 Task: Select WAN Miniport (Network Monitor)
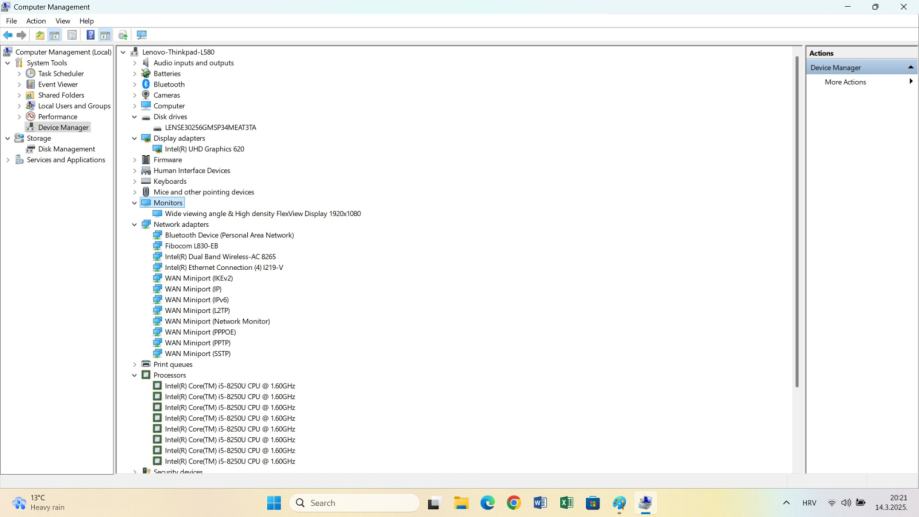coord(217,321)
